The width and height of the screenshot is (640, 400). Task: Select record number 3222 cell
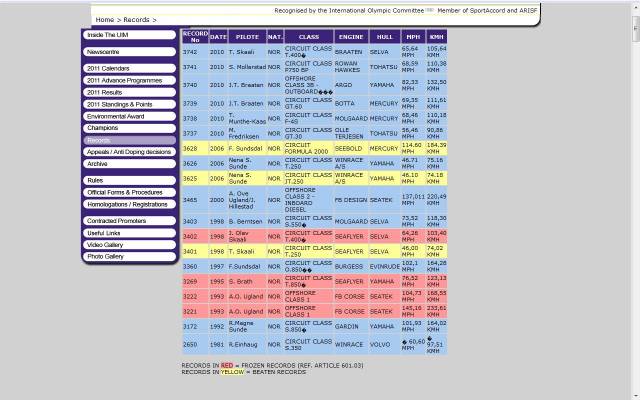(195, 296)
